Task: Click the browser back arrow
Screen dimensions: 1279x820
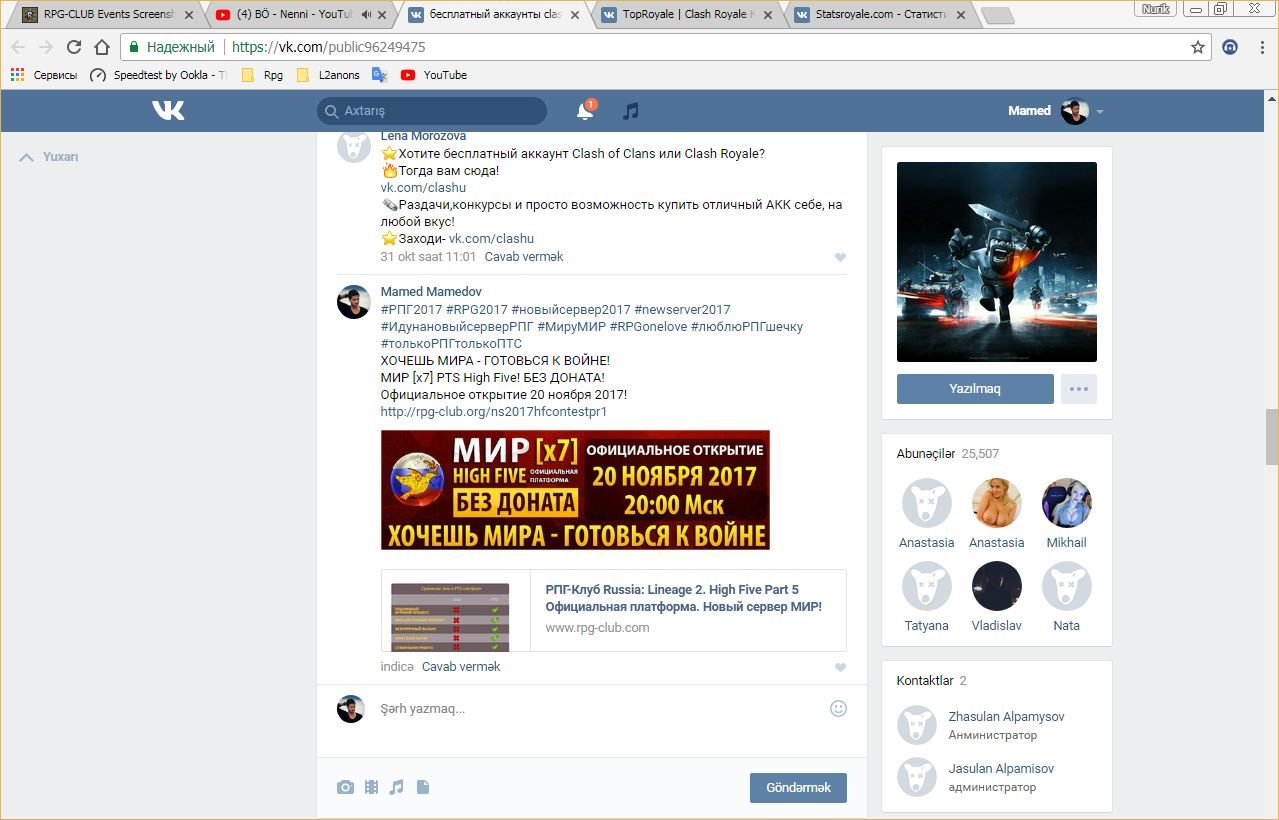Action: click(18, 47)
